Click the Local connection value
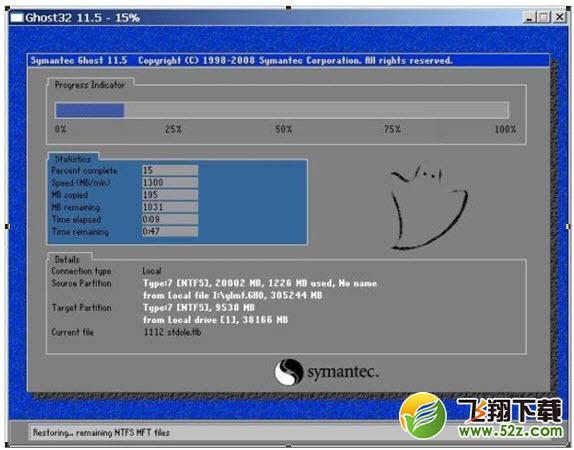The width and height of the screenshot is (574, 450). point(152,271)
